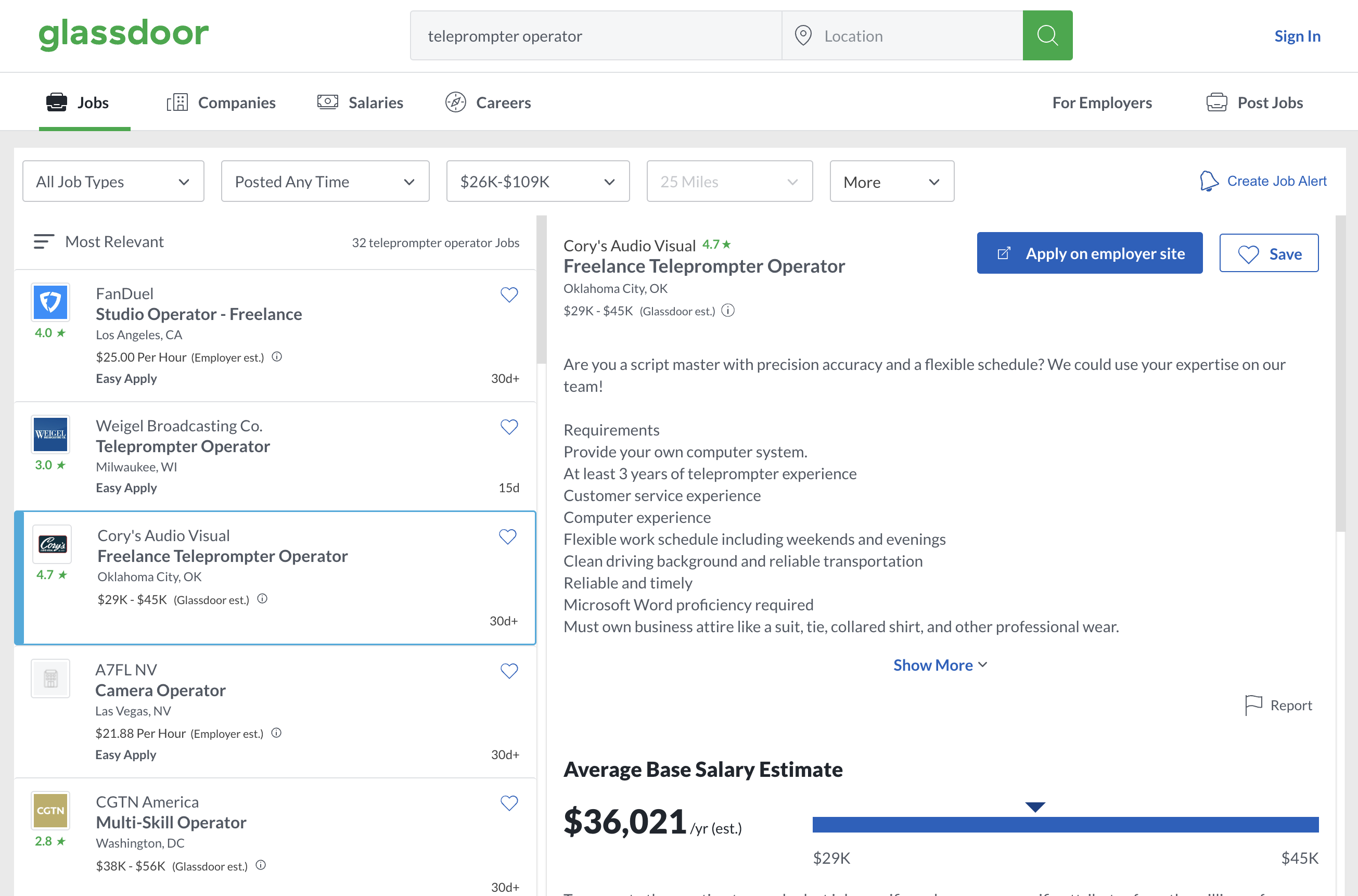Select the Jobs tab
The height and width of the screenshot is (896, 1358).
(x=85, y=103)
